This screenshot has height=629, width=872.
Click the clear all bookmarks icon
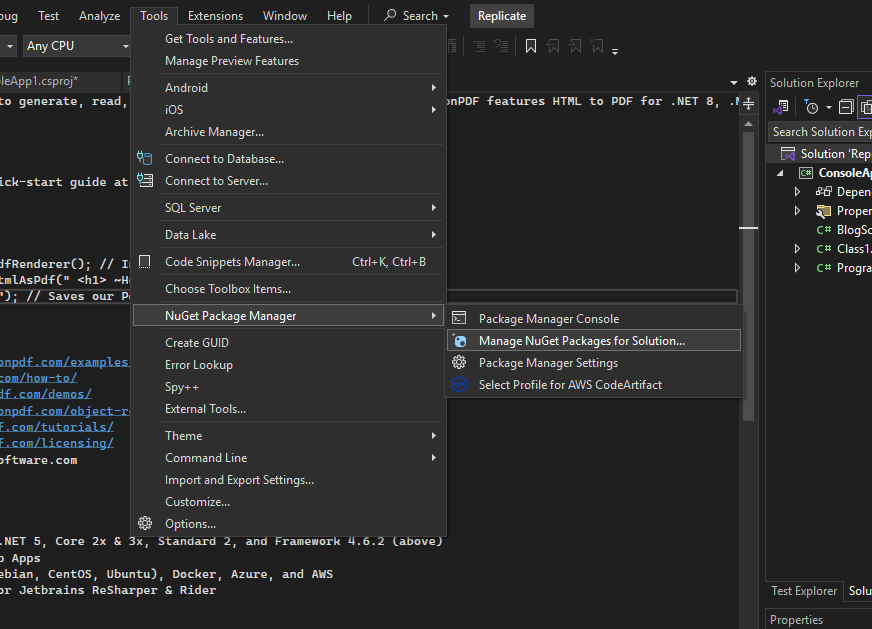597,46
